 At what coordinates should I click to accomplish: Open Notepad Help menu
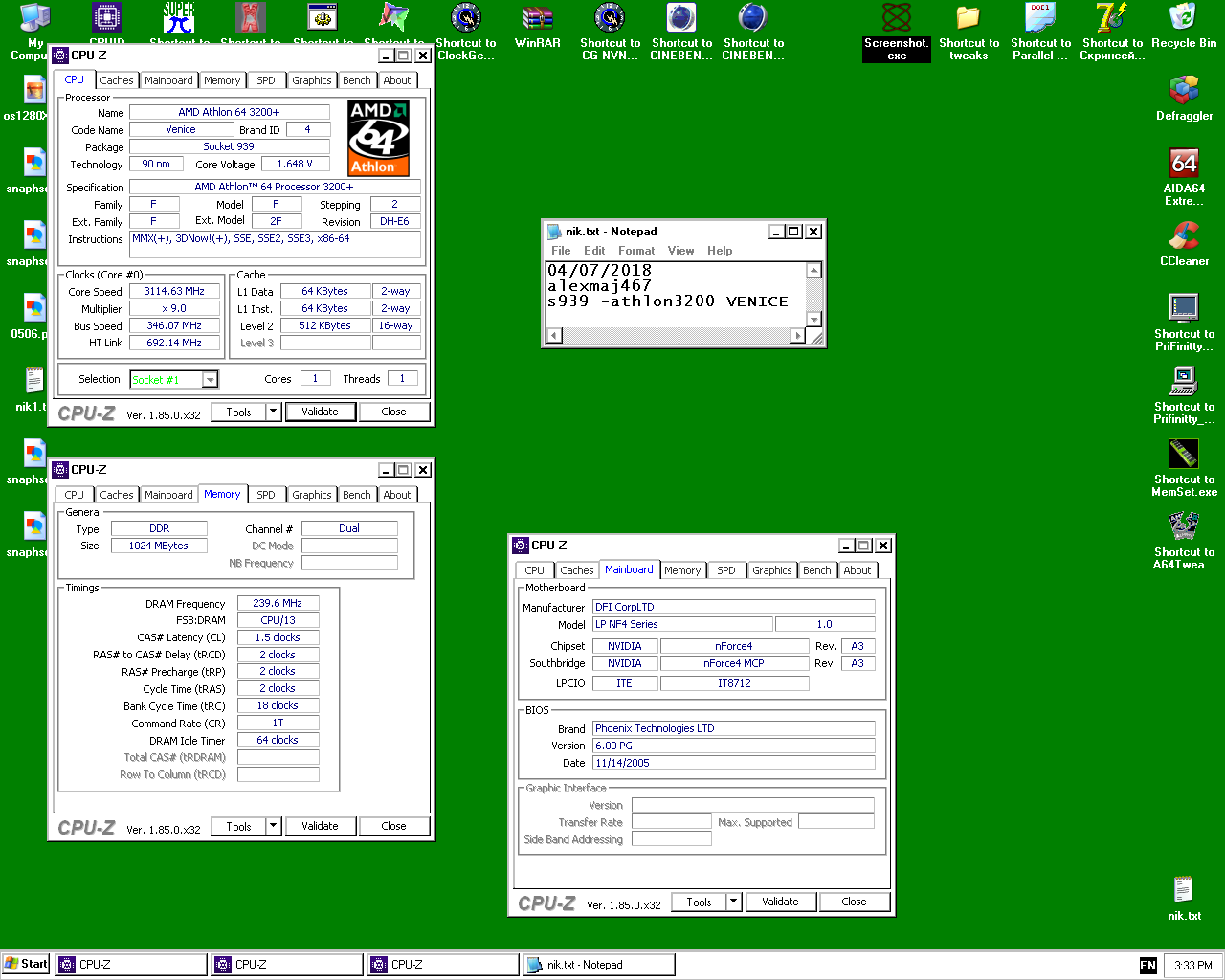(x=720, y=251)
